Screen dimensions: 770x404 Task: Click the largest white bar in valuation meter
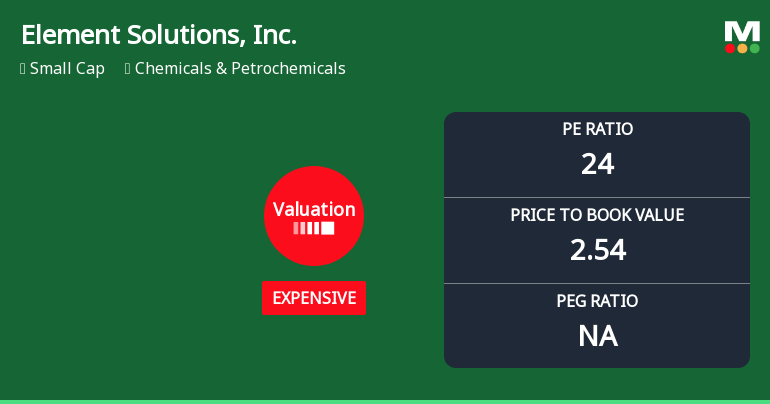point(328,228)
